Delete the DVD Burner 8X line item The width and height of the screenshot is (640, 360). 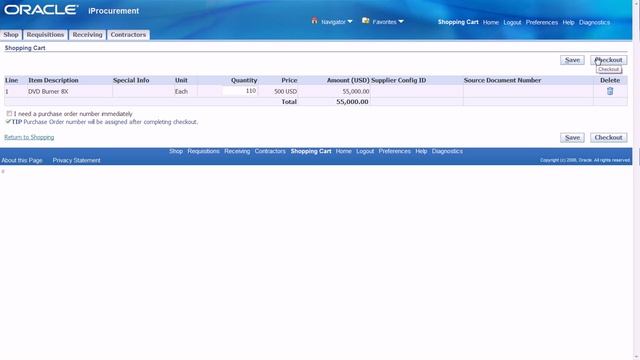(x=610, y=91)
